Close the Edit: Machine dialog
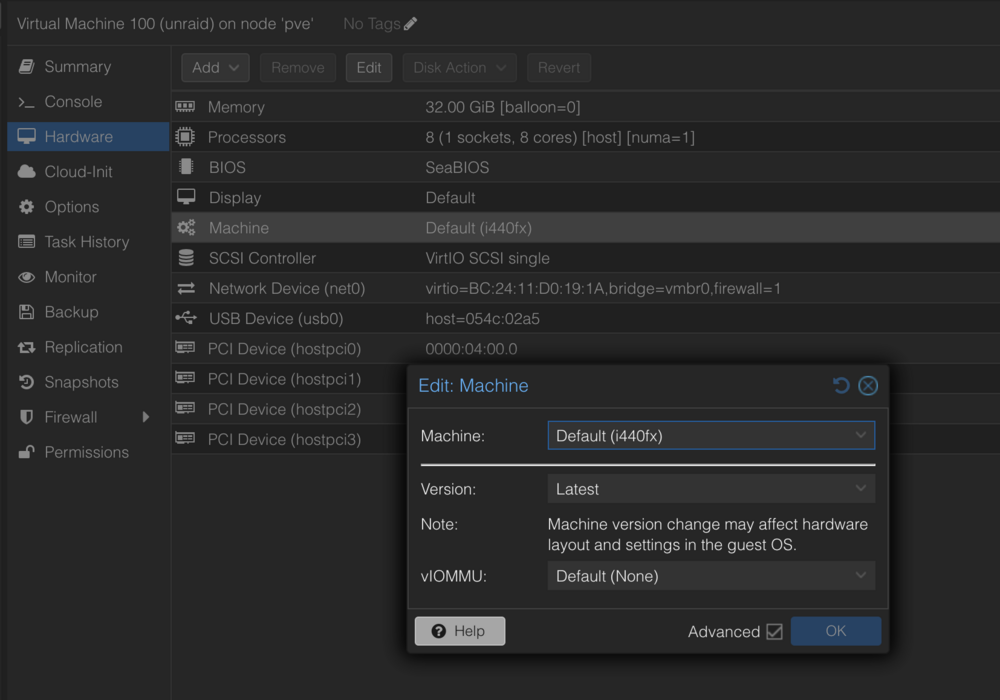The height and width of the screenshot is (700, 1000). click(868, 385)
